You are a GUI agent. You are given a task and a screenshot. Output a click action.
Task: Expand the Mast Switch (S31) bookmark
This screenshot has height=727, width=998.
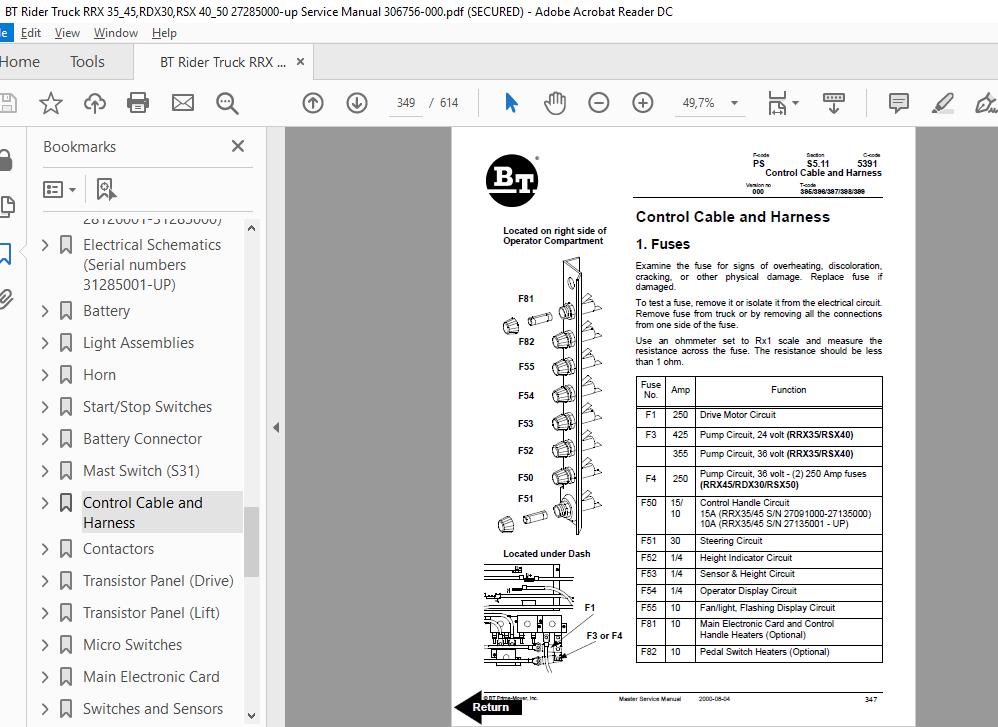pyautogui.click(x=45, y=470)
